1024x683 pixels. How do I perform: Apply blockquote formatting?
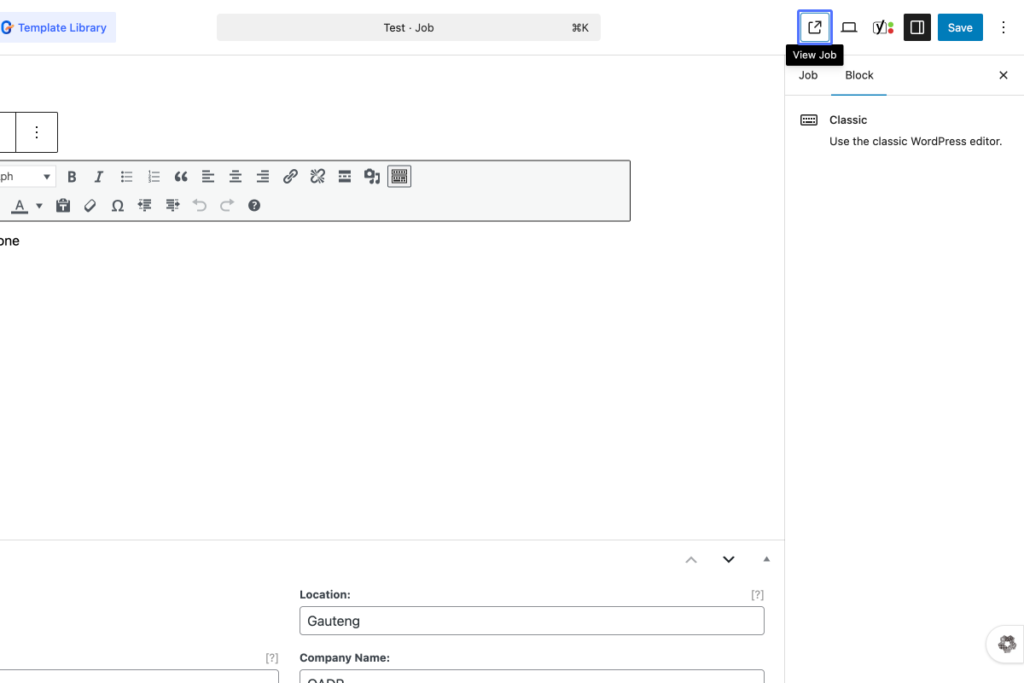181,177
